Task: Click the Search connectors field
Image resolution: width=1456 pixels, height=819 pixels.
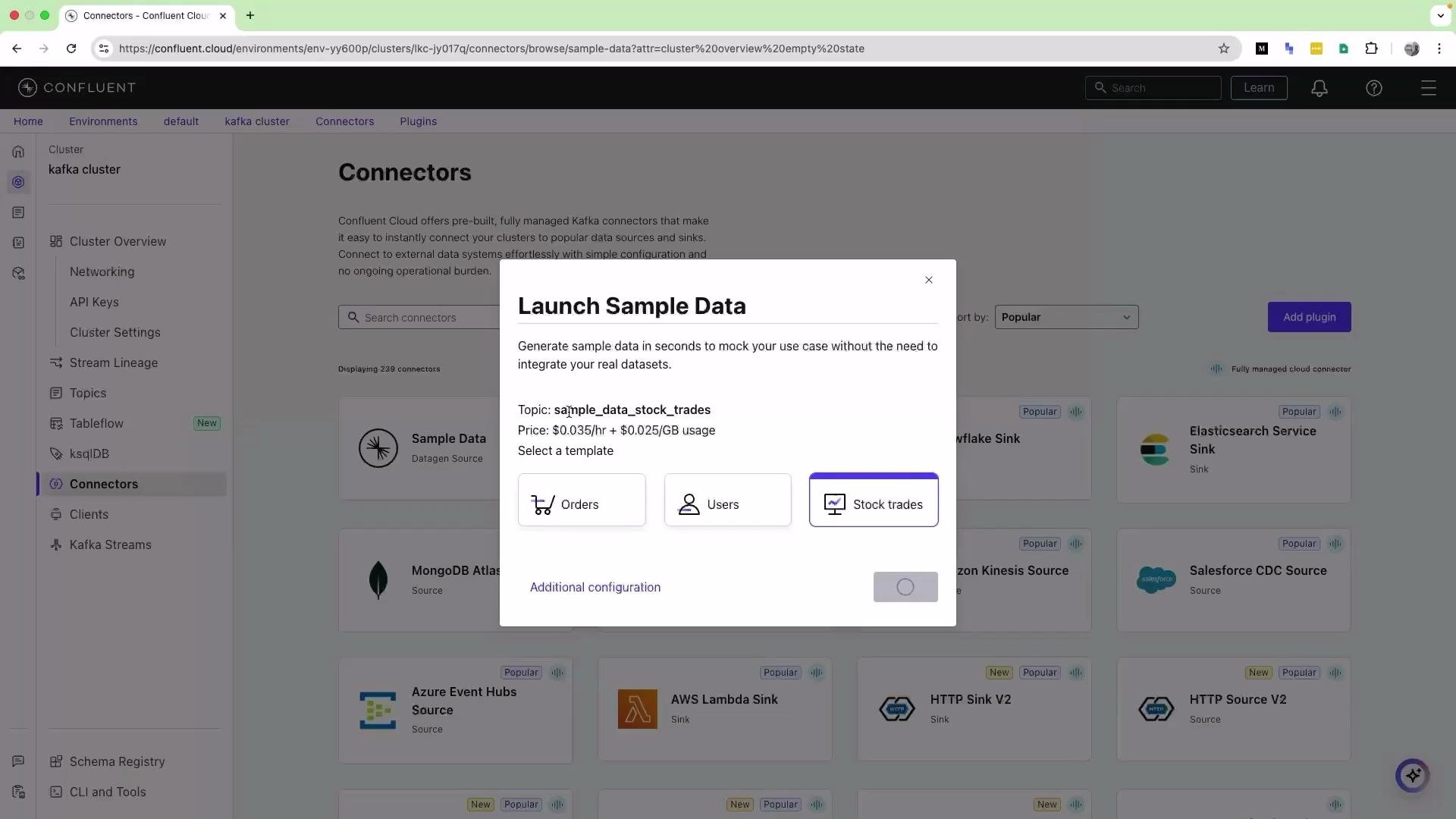Action: click(419, 317)
